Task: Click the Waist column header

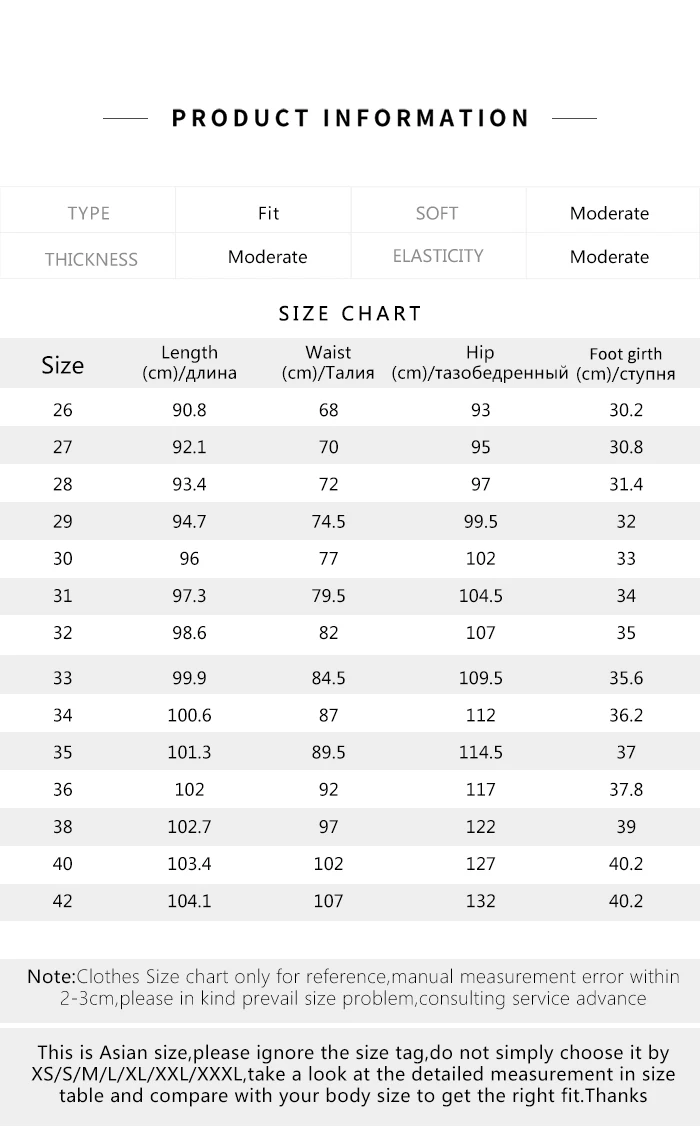Action: click(x=328, y=363)
